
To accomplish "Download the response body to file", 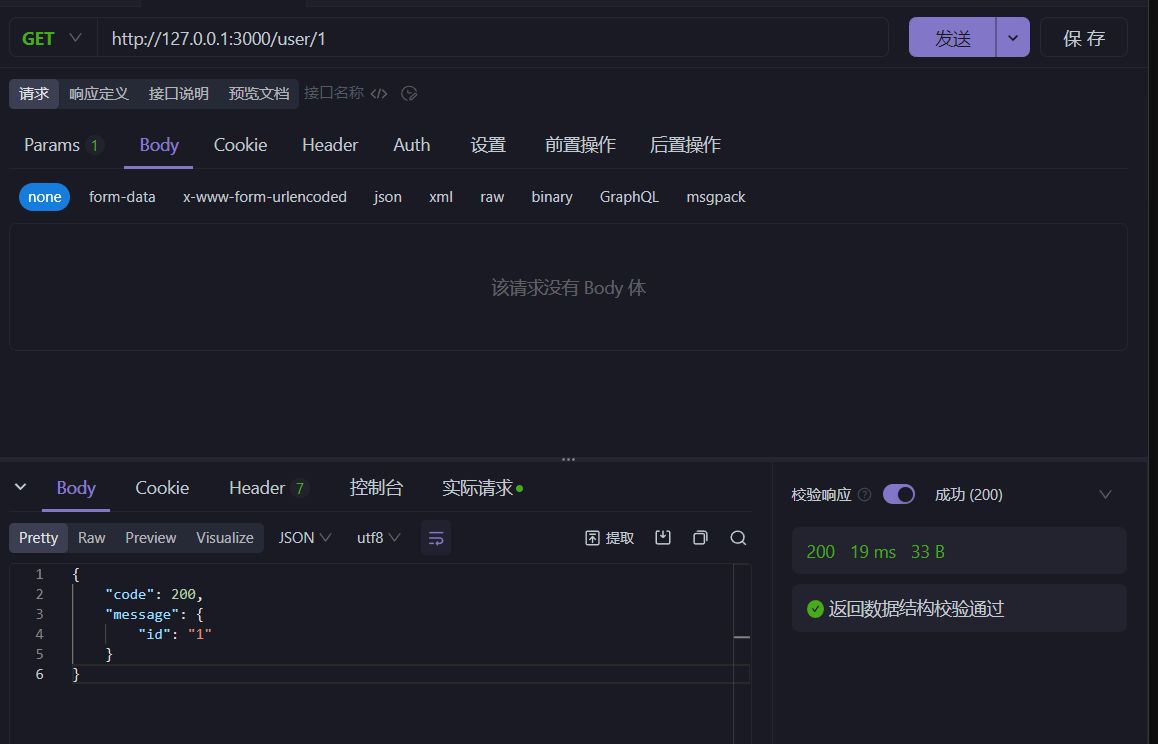I will pyautogui.click(x=662, y=538).
